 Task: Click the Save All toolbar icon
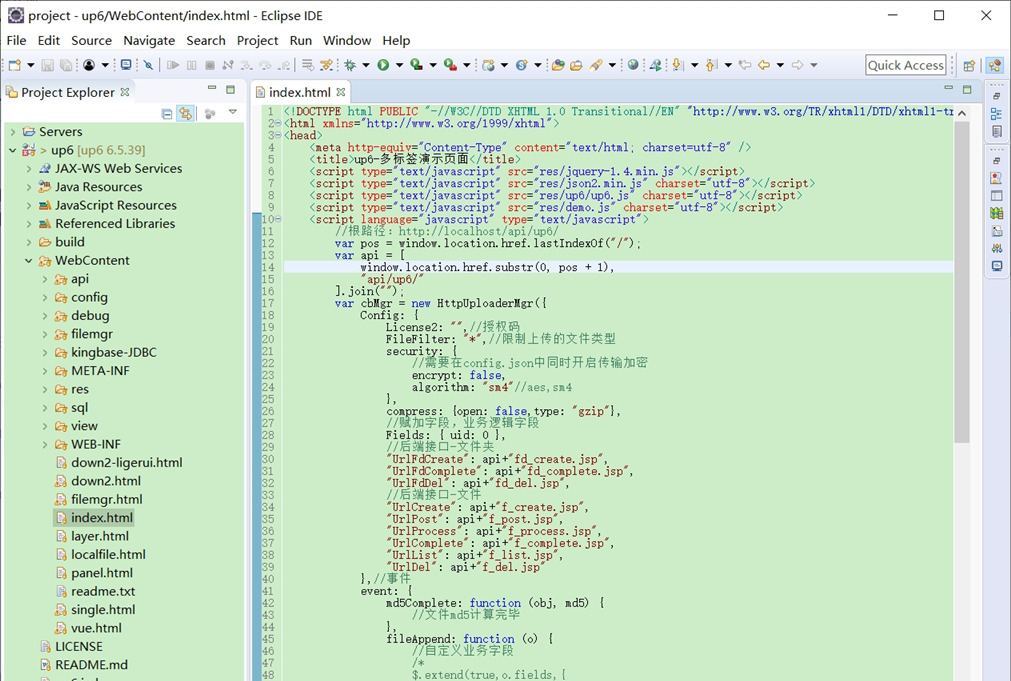pos(66,65)
